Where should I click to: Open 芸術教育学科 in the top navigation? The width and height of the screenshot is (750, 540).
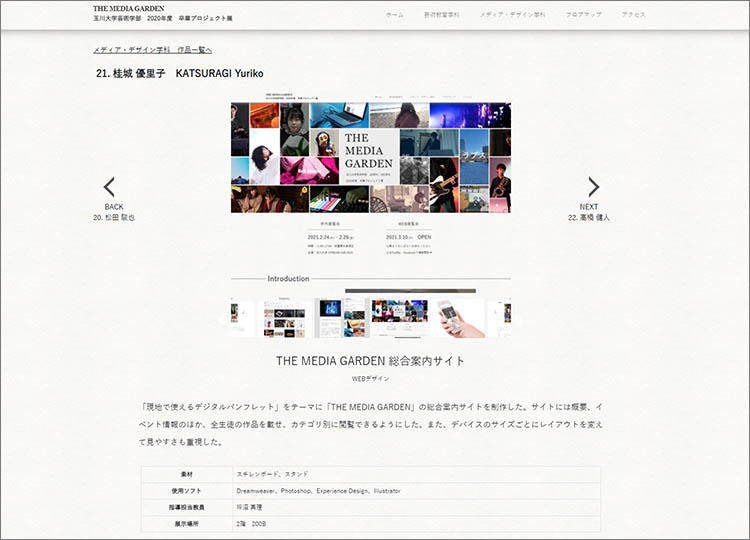click(441, 15)
